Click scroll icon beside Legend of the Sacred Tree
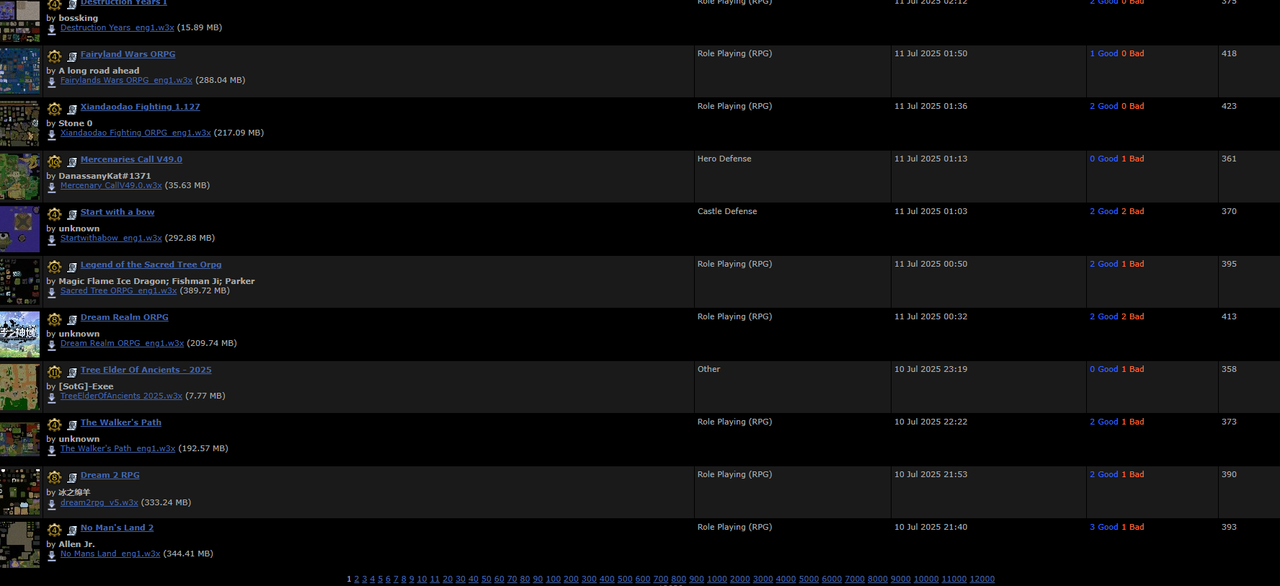The width and height of the screenshot is (1280, 586). (x=72, y=267)
